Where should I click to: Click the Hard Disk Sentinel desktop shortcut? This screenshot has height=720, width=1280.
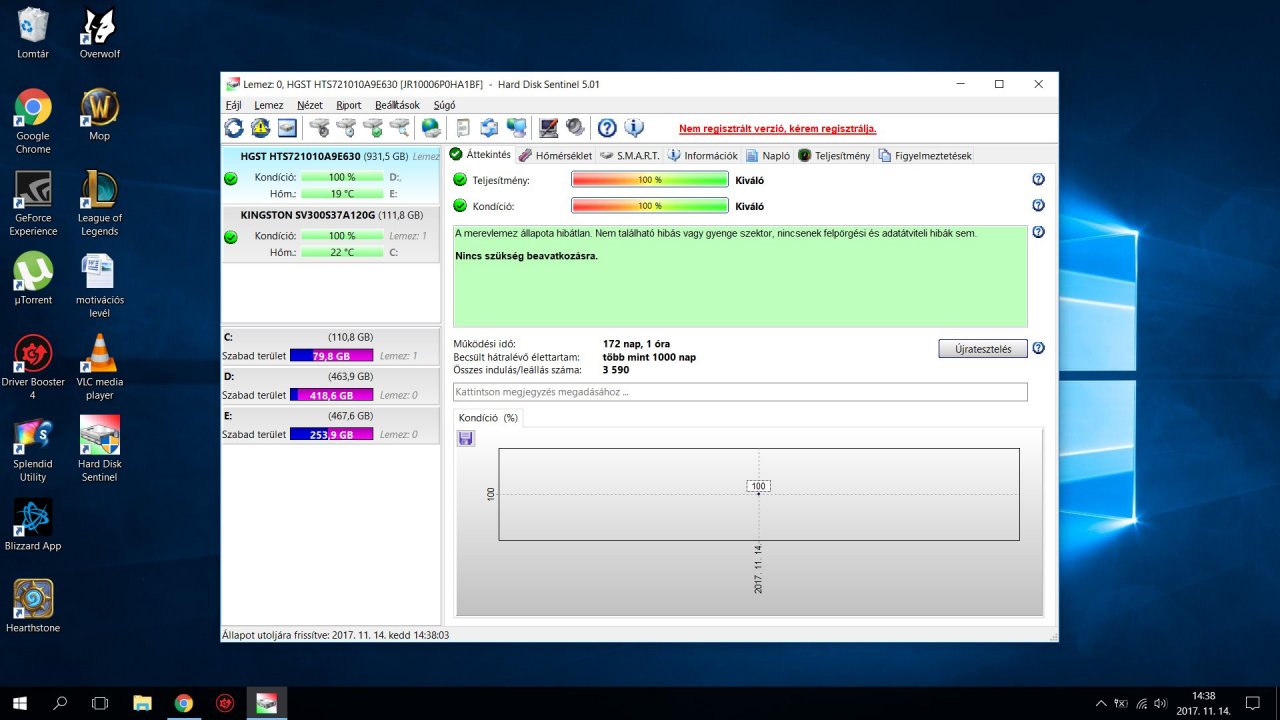tap(99, 449)
